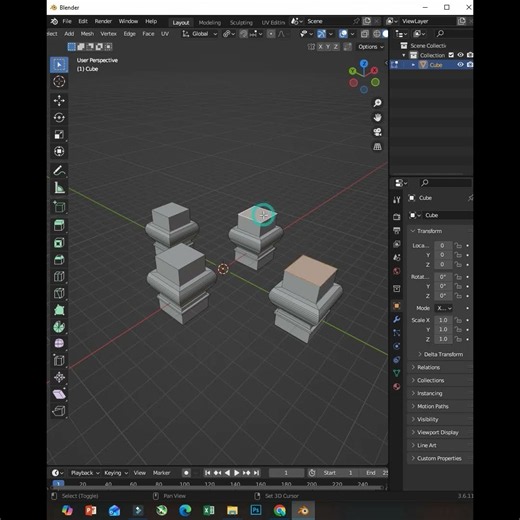Screen dimensions: 520x520
Task: Lock Location X with its padlock
Action: (458, 246)
